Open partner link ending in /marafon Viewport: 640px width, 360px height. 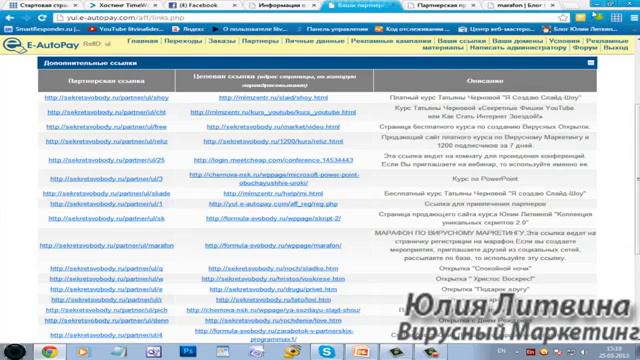click(x=107, y=245)
